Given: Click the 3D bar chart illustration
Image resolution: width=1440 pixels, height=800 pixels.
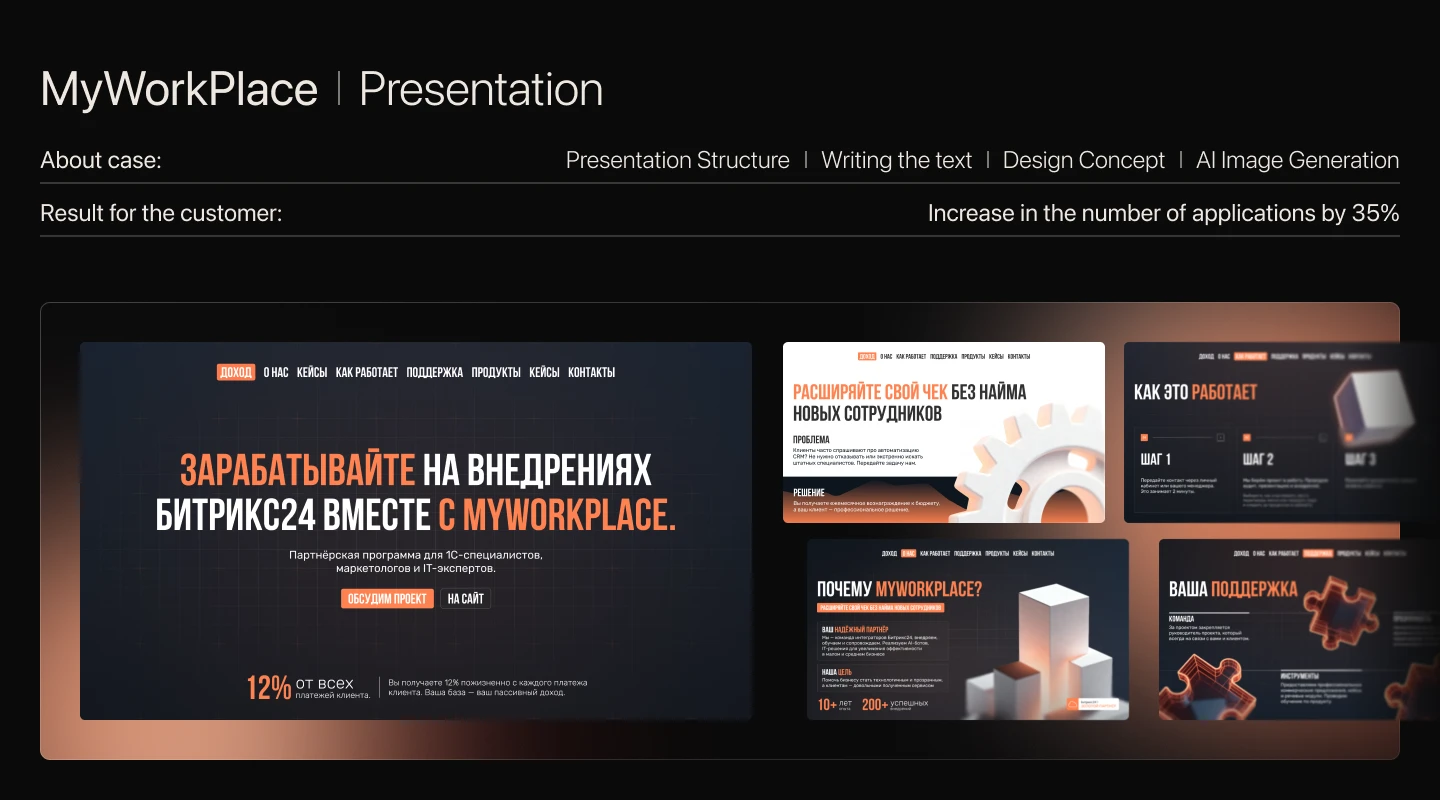Looking at the screenshot, I should click(x=1040, y=650).
